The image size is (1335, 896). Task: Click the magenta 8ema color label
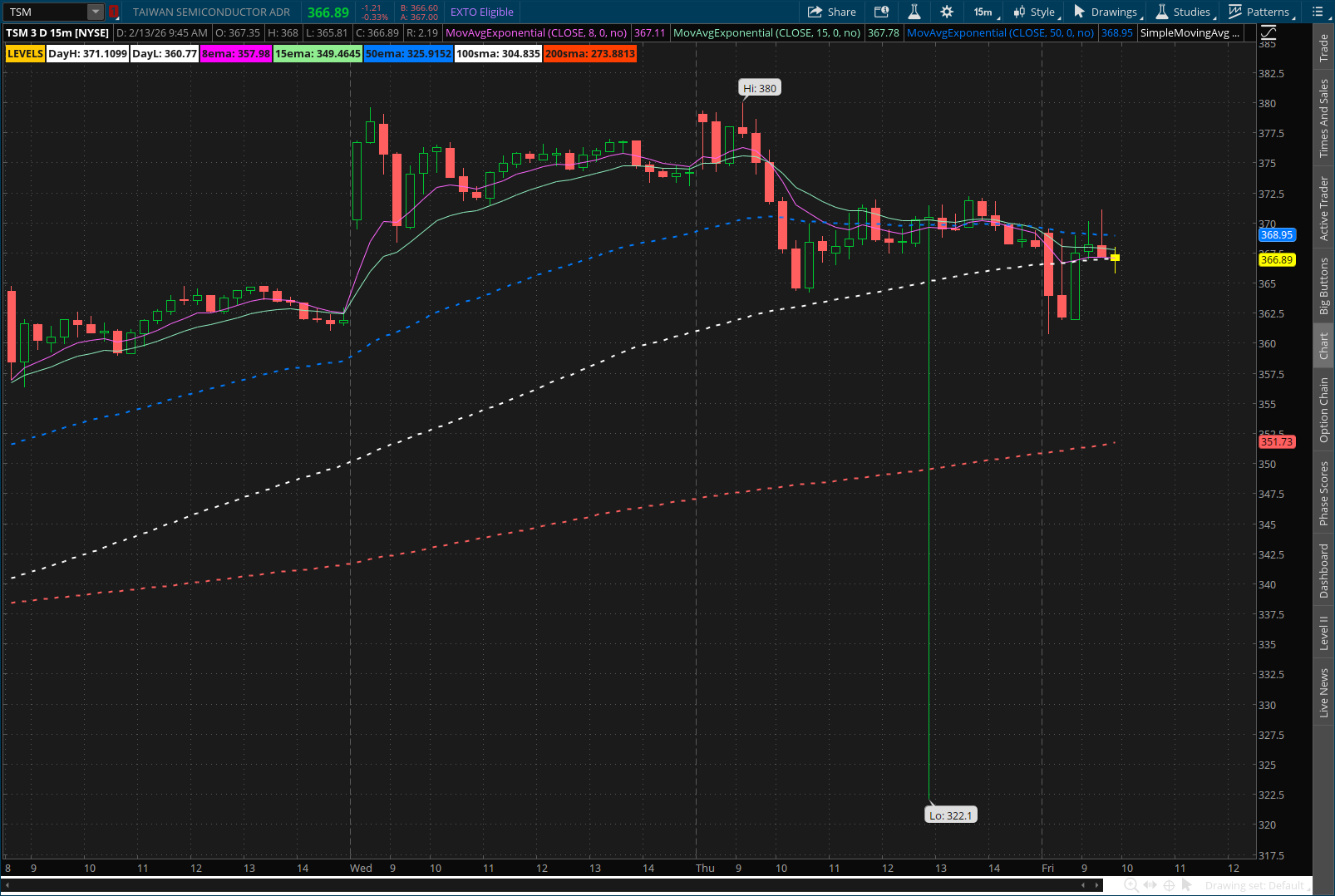[236, 53]
